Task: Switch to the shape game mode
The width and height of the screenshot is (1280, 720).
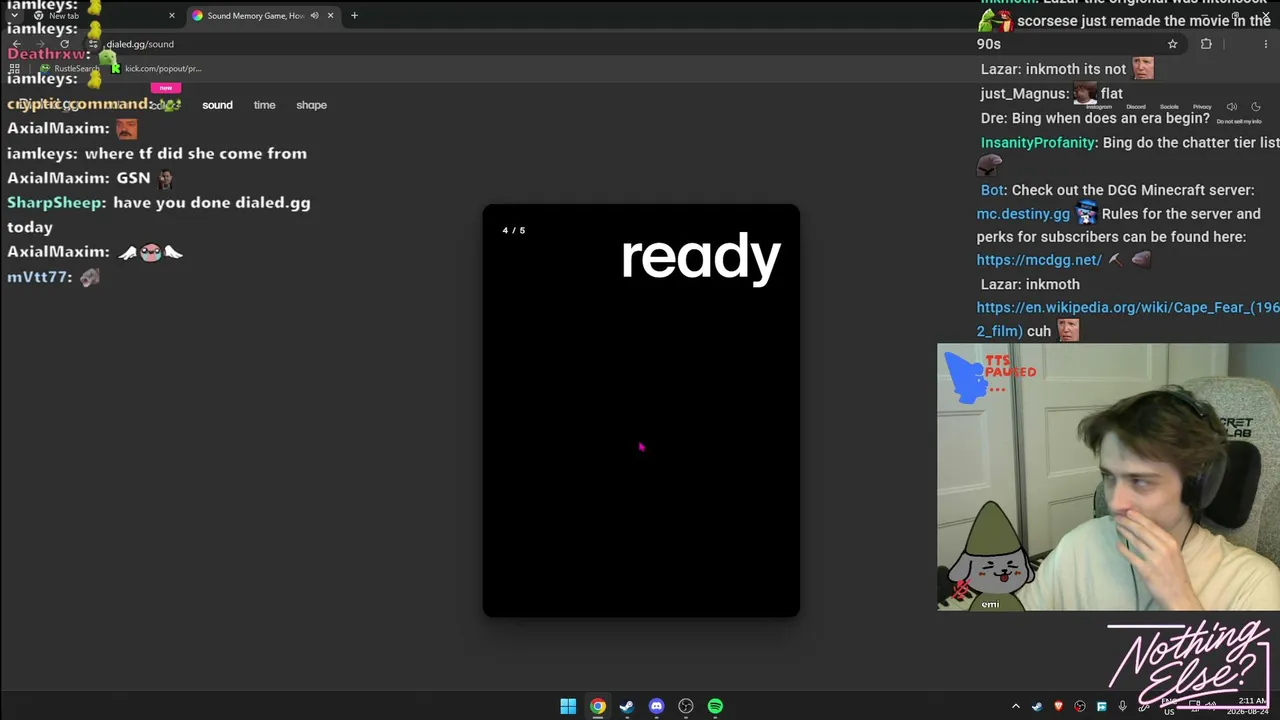Action: [x=311, y=105]
